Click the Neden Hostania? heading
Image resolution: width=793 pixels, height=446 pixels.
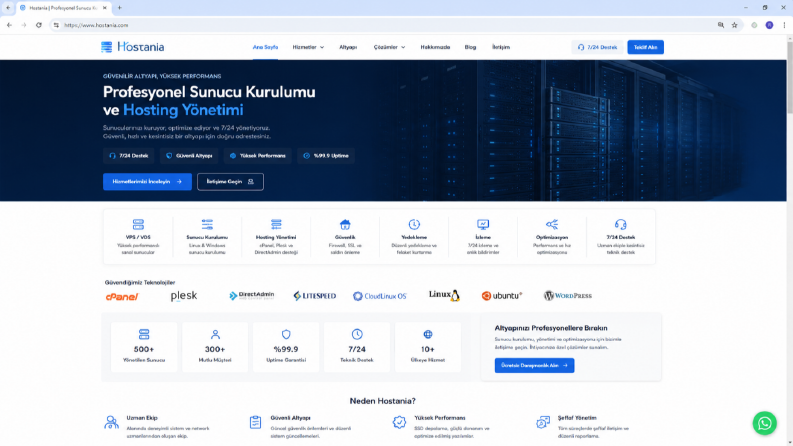pyautogui.click(x=382, y=401)
